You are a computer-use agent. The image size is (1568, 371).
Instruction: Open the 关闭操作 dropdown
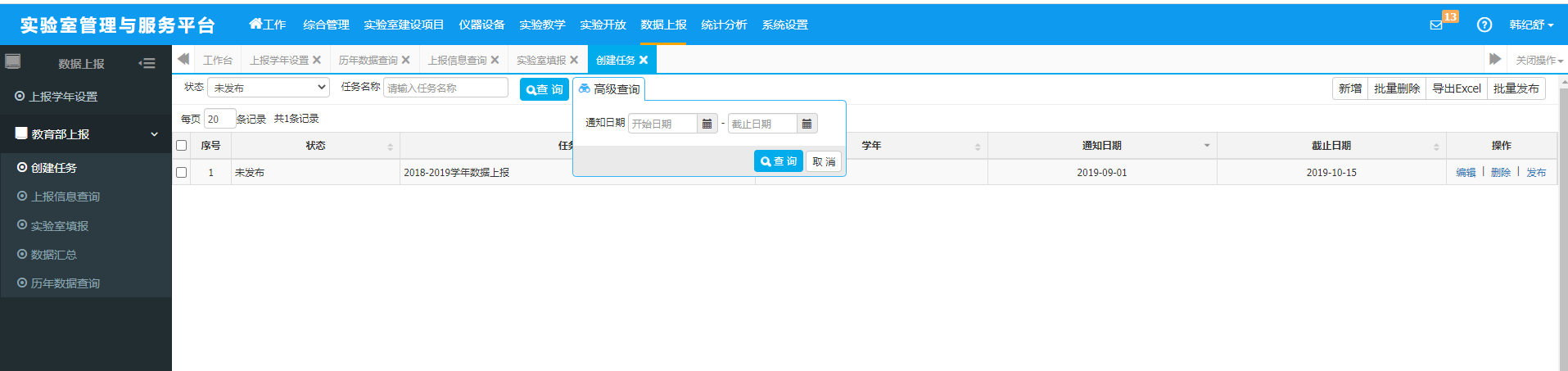pos(1539,60)
